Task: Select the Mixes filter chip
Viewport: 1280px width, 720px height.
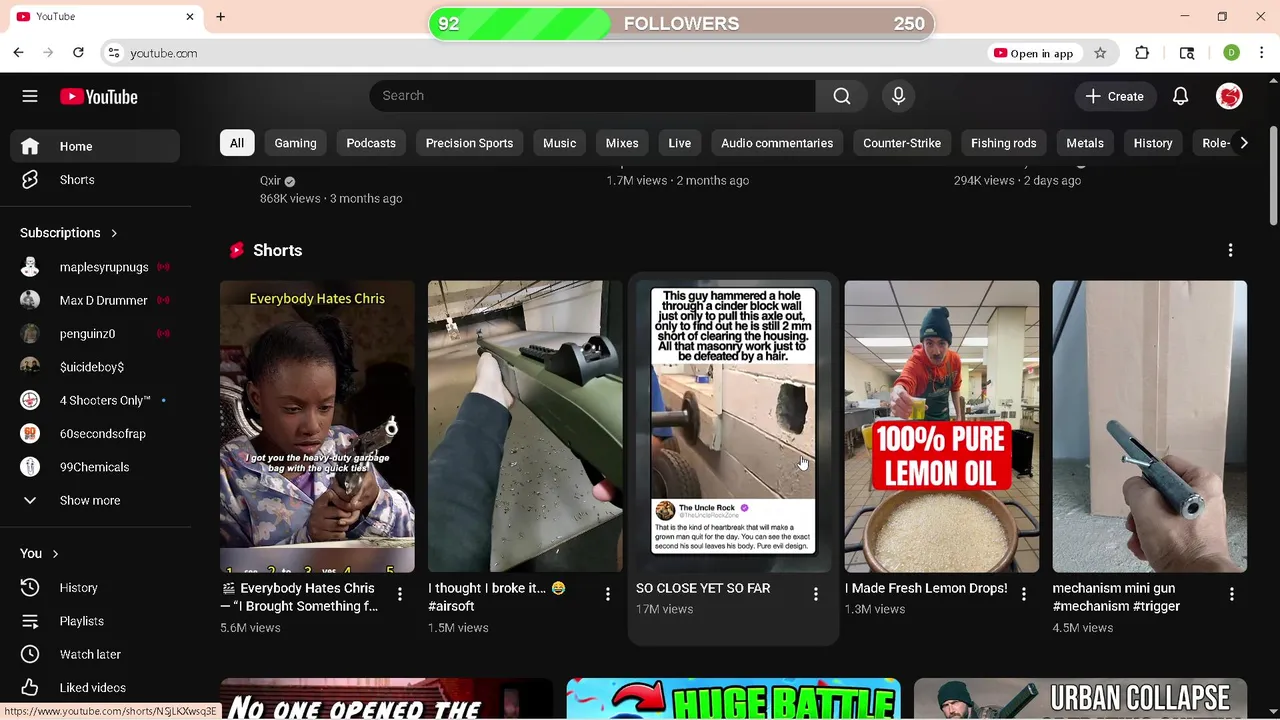Action: pyautogui.click(x=622, y=143)
